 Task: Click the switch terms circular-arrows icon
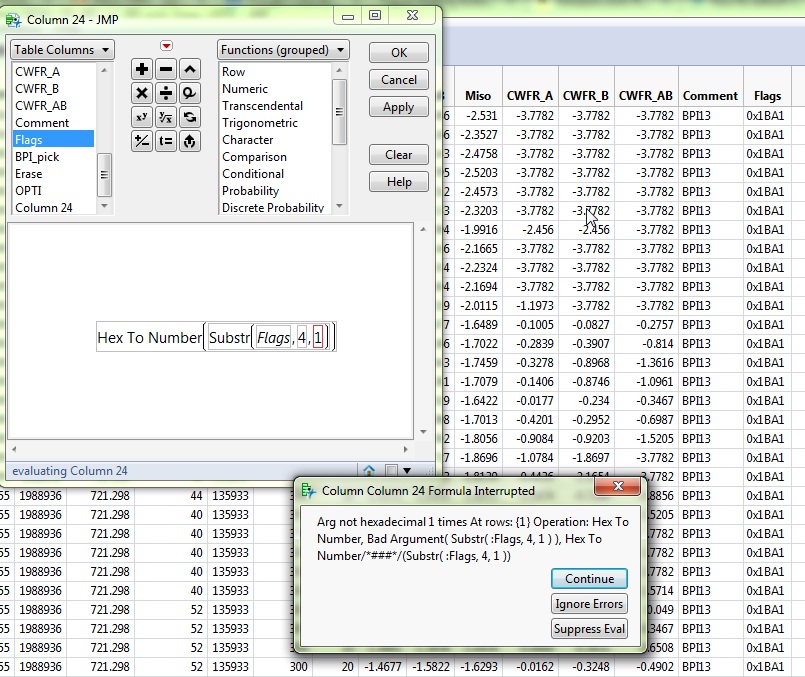pyautogui.click(x=189, y=117)
